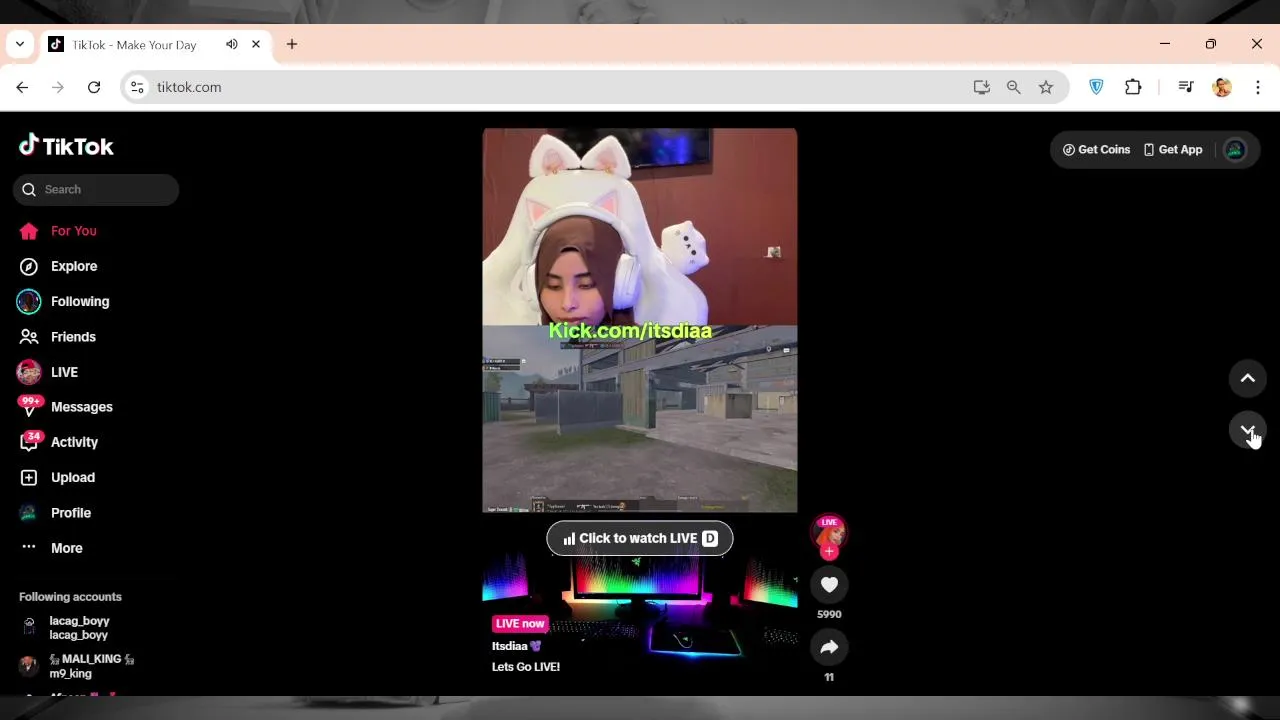This screenshot has width=1280, height=720.
Task: Install app icon in address bar
Action: pos(982,87)
